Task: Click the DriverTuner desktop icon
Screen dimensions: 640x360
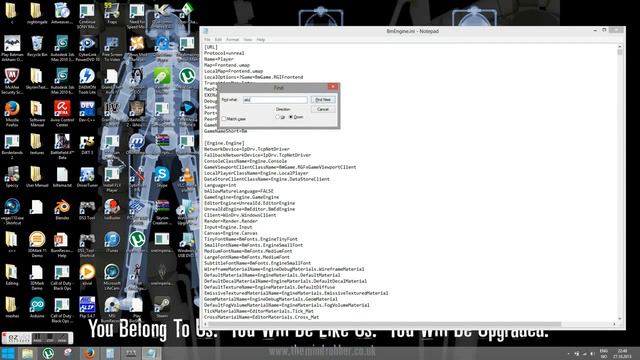Action: pos(87,177)
